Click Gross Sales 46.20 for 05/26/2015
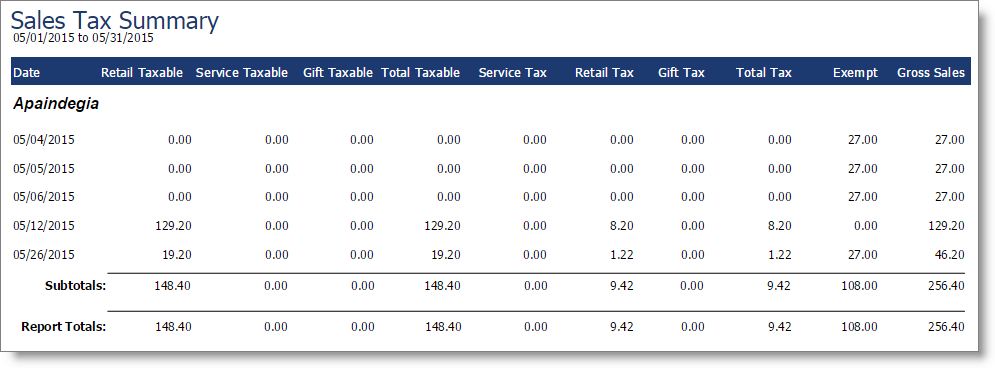 click(x=950, y=255)
